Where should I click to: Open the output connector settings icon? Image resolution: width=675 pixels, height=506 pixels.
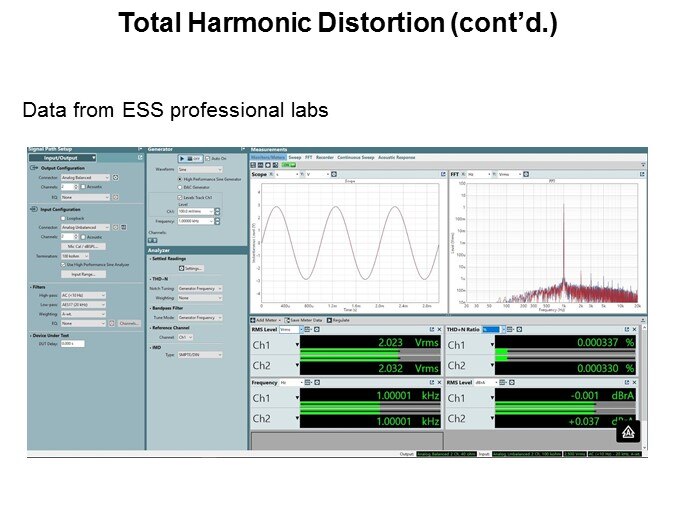115,177
